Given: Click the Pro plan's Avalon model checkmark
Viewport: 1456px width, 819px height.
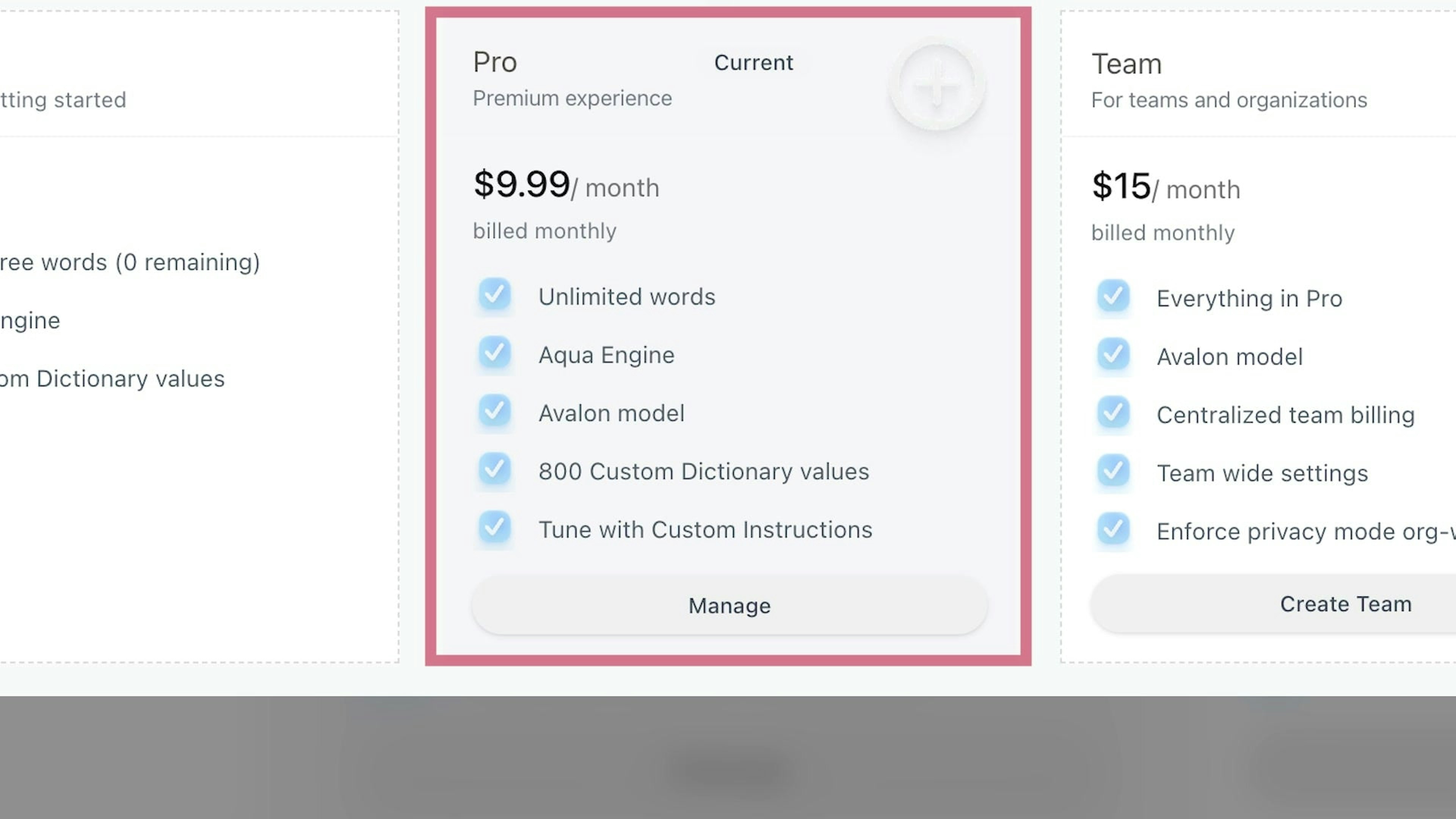Looking at the screenshot, I should click(494, 411).
